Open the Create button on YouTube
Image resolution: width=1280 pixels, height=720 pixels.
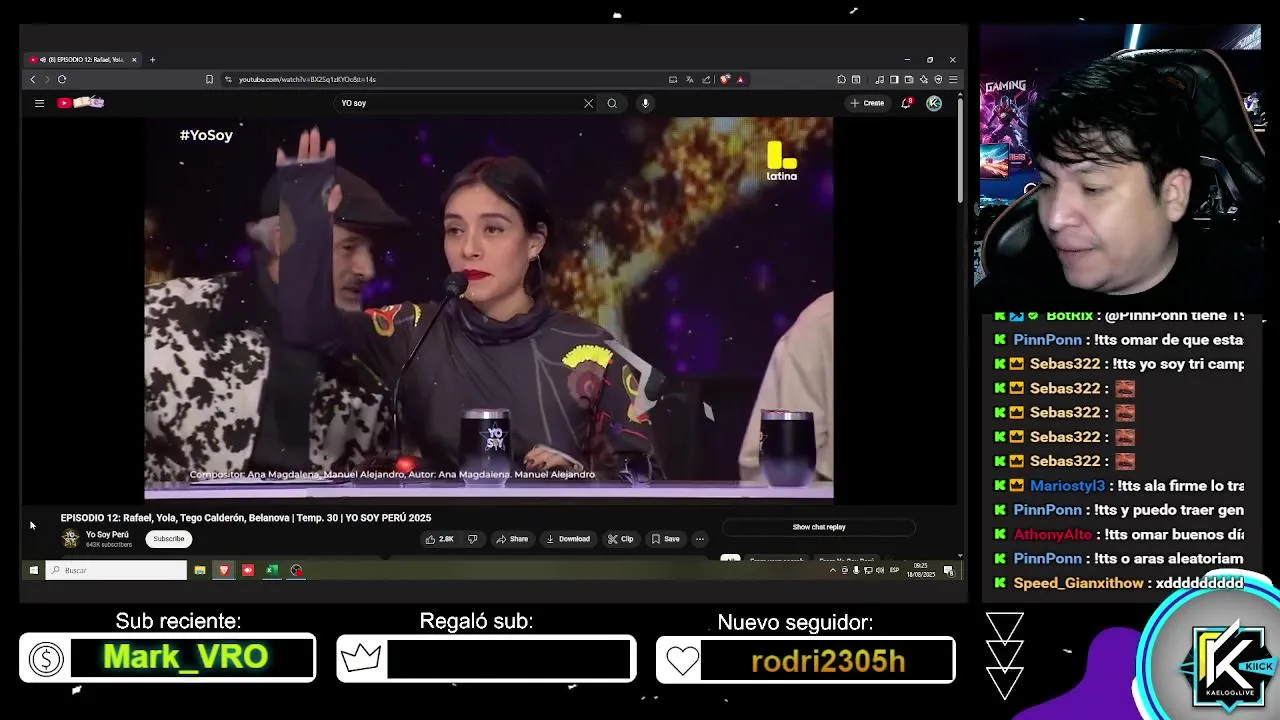click(x=867, y=103)
